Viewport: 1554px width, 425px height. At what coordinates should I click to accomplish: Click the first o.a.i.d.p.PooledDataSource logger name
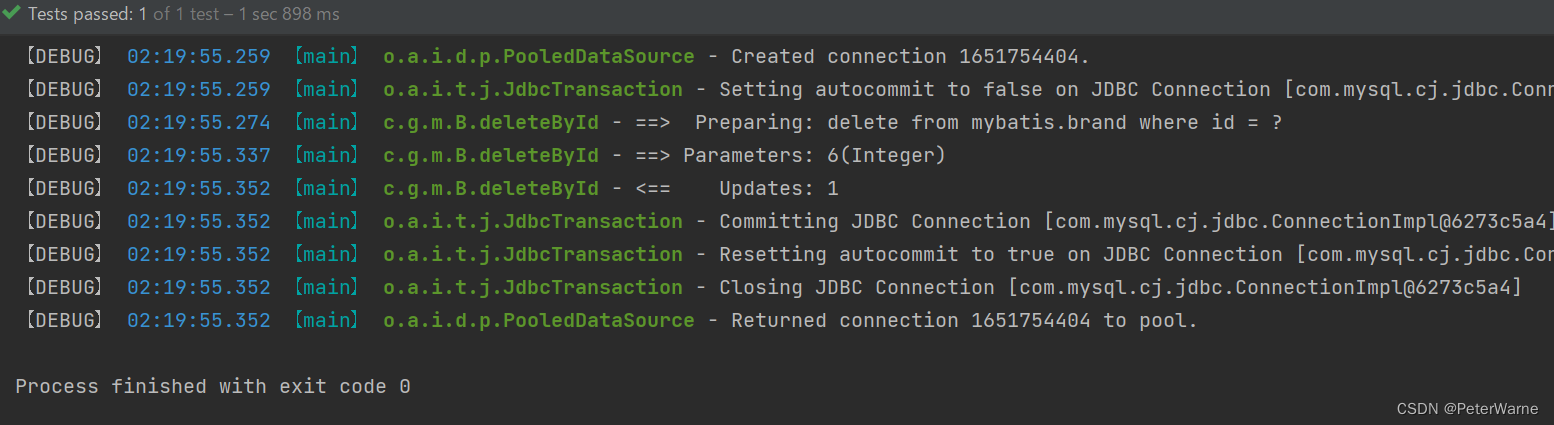point(538,56)
